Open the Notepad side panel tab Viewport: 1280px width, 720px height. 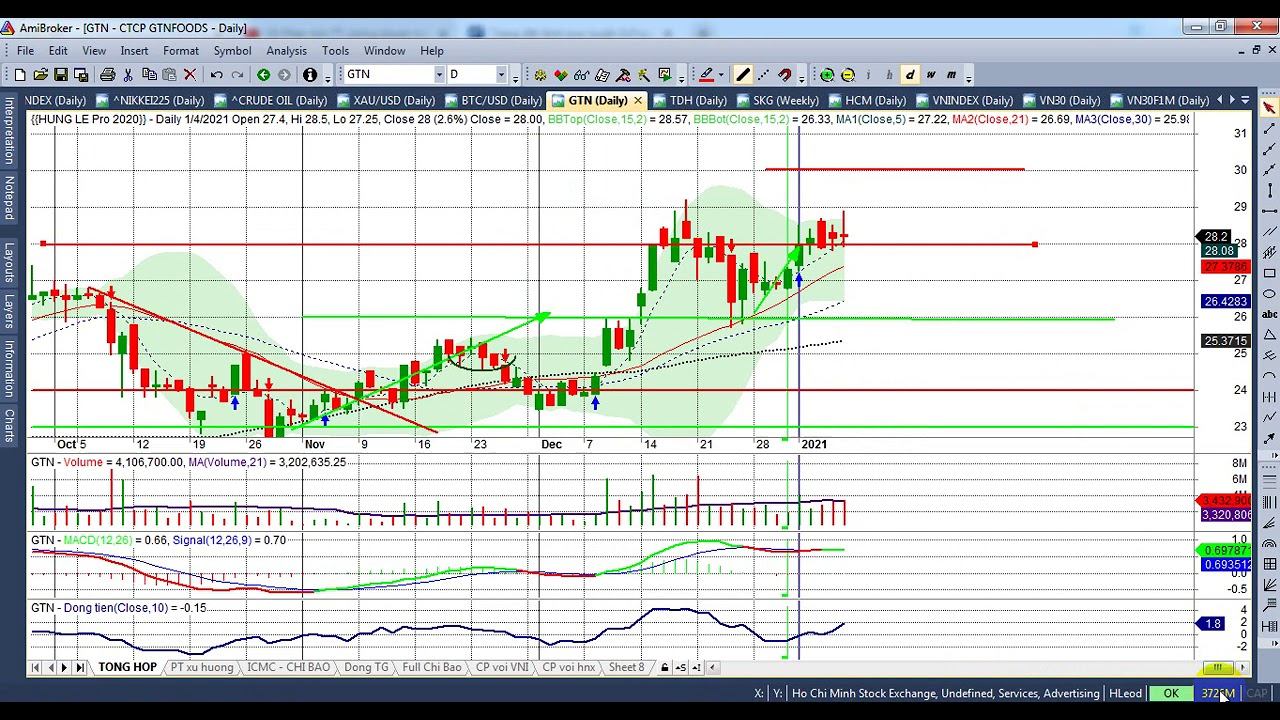[9, 199]
